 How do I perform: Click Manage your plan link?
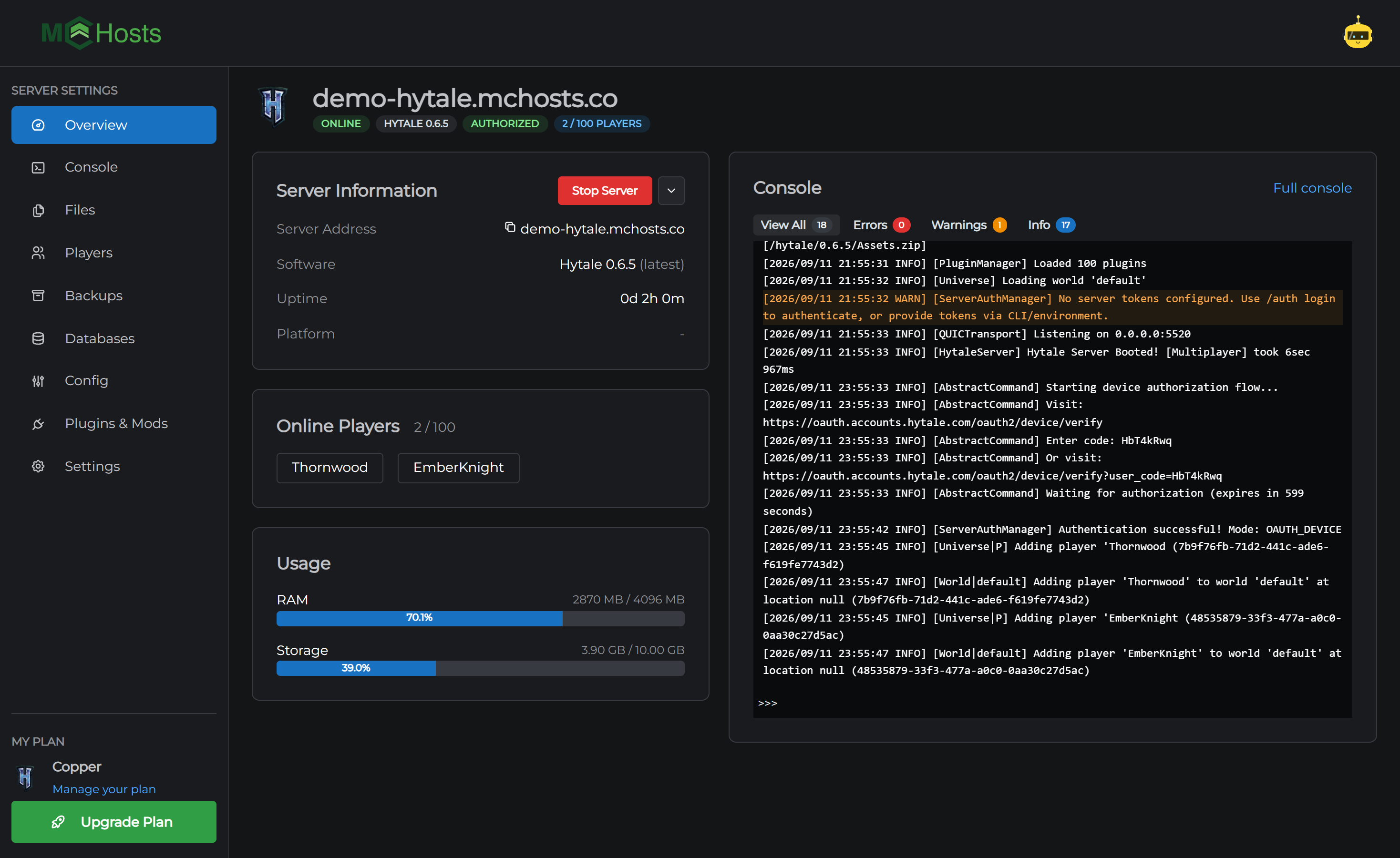coord(104,789)
